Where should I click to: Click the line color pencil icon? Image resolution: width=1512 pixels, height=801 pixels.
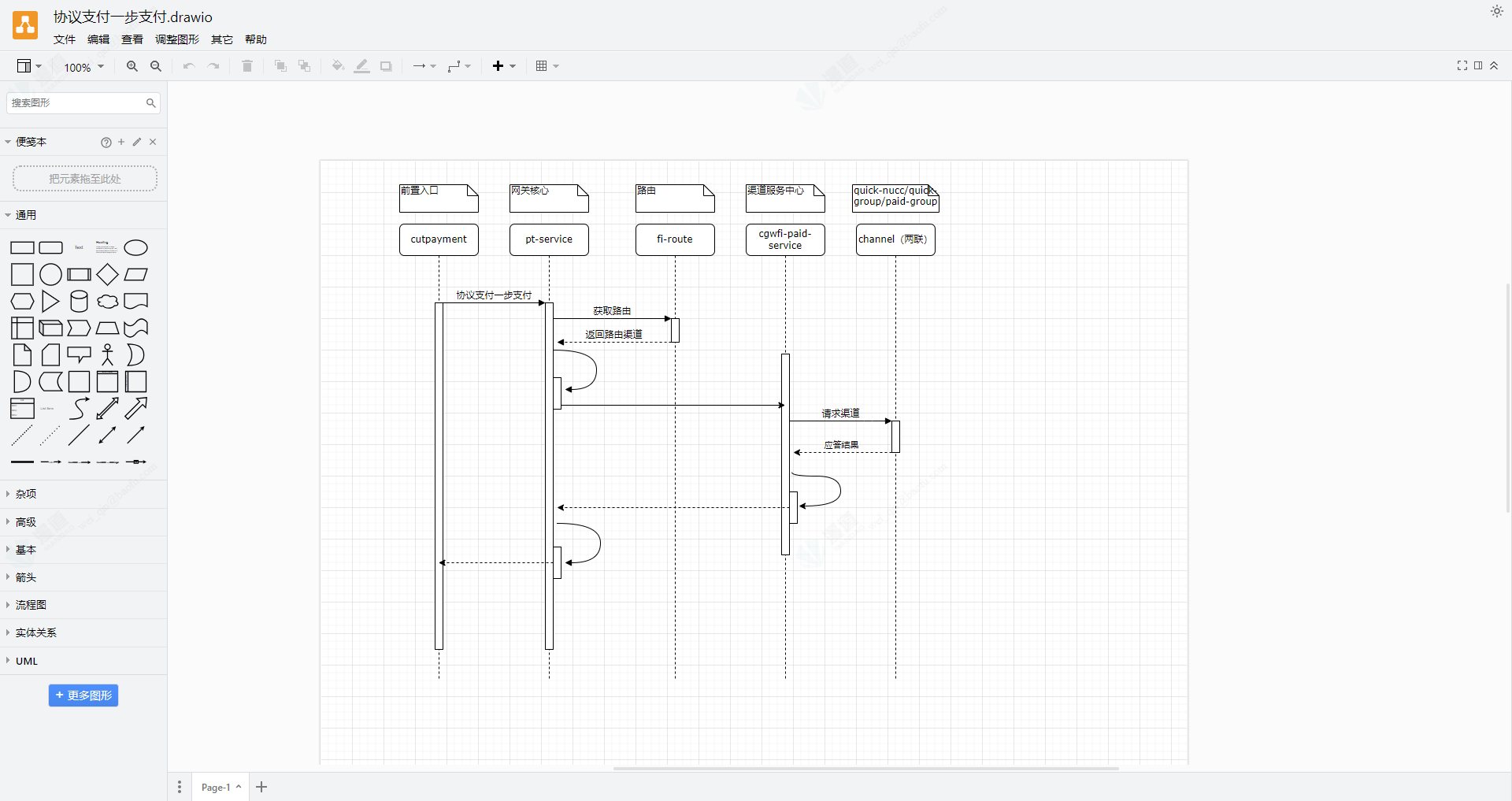[x=361, y=66]
